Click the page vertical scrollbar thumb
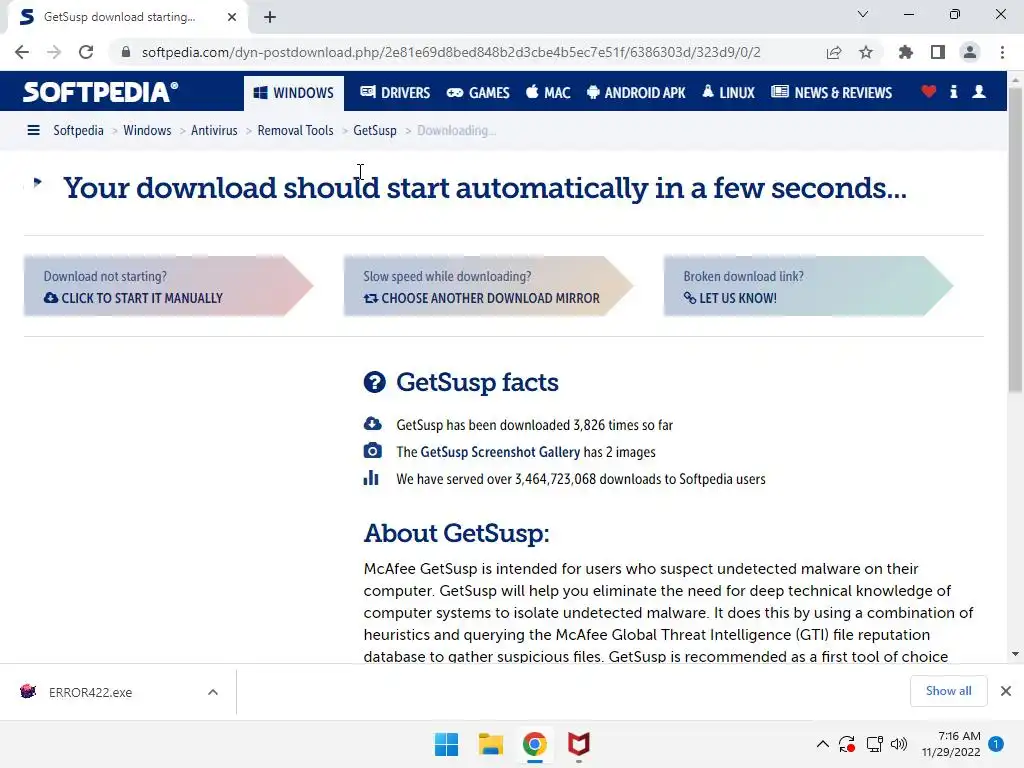The height and width of the screenshot is (768, 1024). tap(1015, 240)
